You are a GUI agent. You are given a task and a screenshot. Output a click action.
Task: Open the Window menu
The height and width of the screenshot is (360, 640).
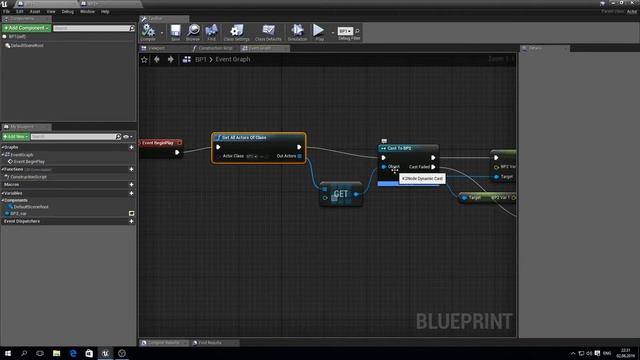pyautogui.click(x=87, y=11)
